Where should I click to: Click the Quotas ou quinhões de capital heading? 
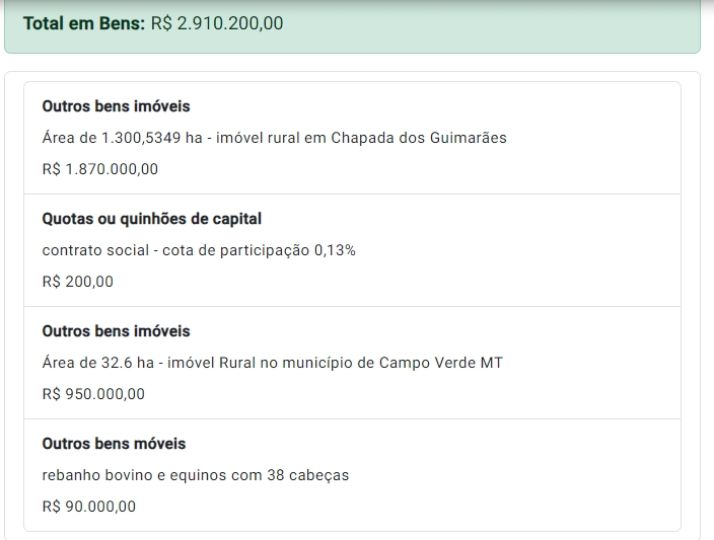[x=152, y=219]
